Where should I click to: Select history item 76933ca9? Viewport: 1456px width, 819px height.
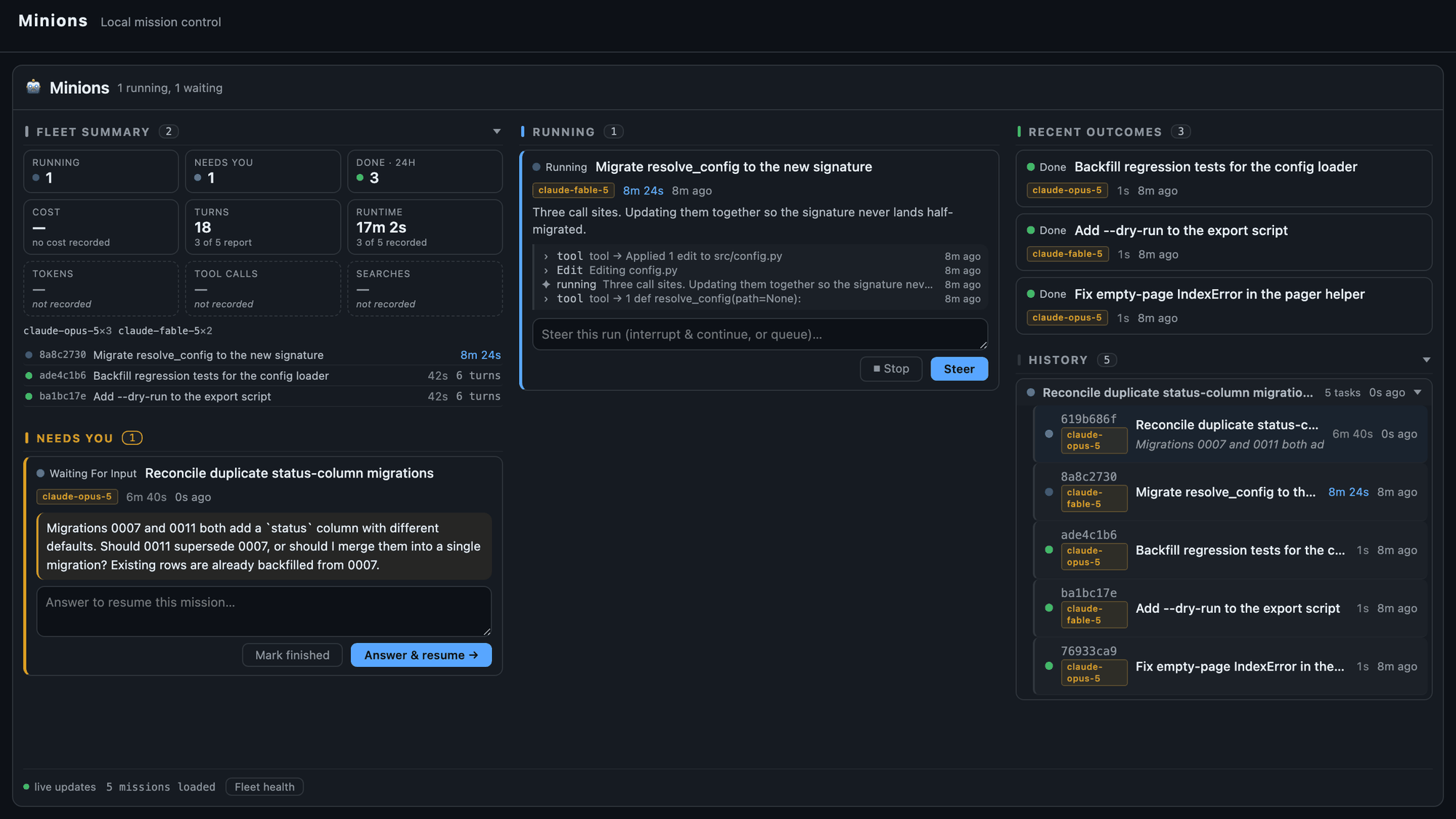click(x=1230, y=667)
